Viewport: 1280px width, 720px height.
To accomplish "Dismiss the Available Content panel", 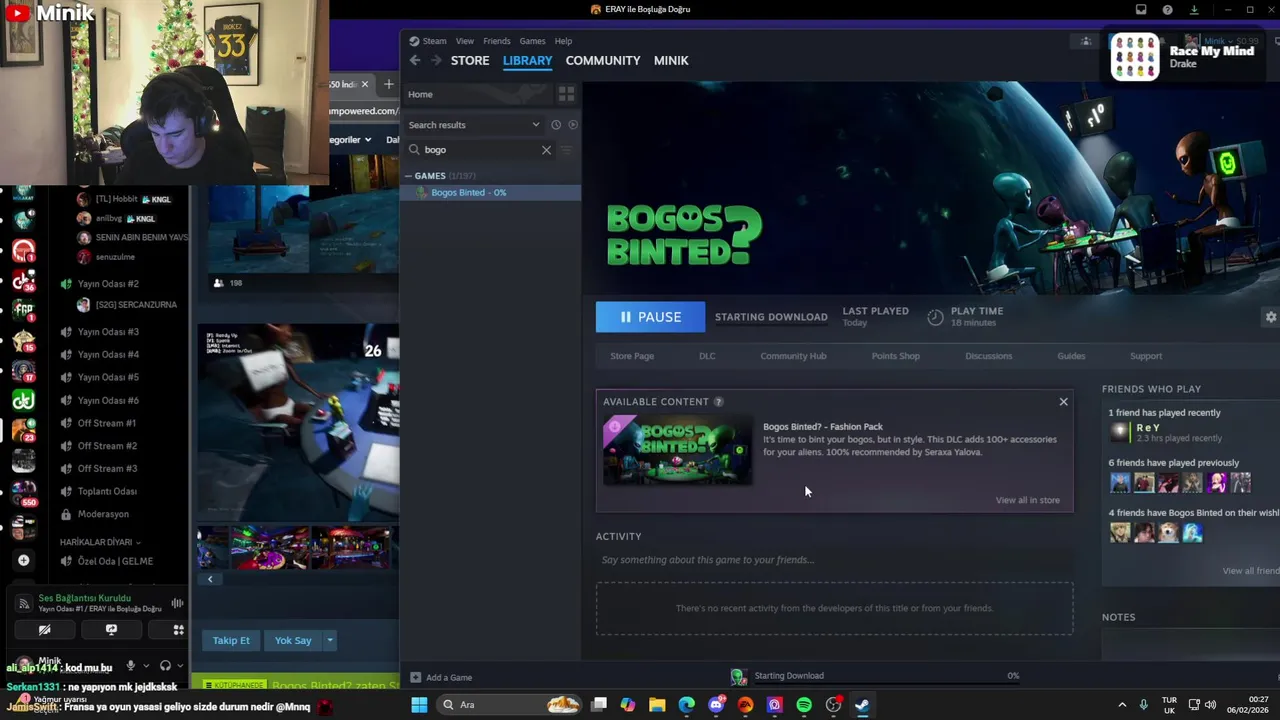I will click(1063, 402).
